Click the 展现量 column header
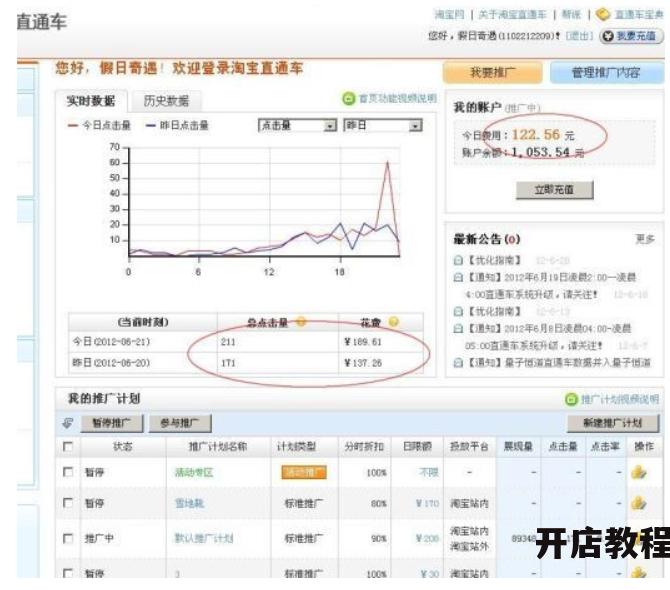The width and height of the screenshot is (670, 590). (x=518, y=447)
